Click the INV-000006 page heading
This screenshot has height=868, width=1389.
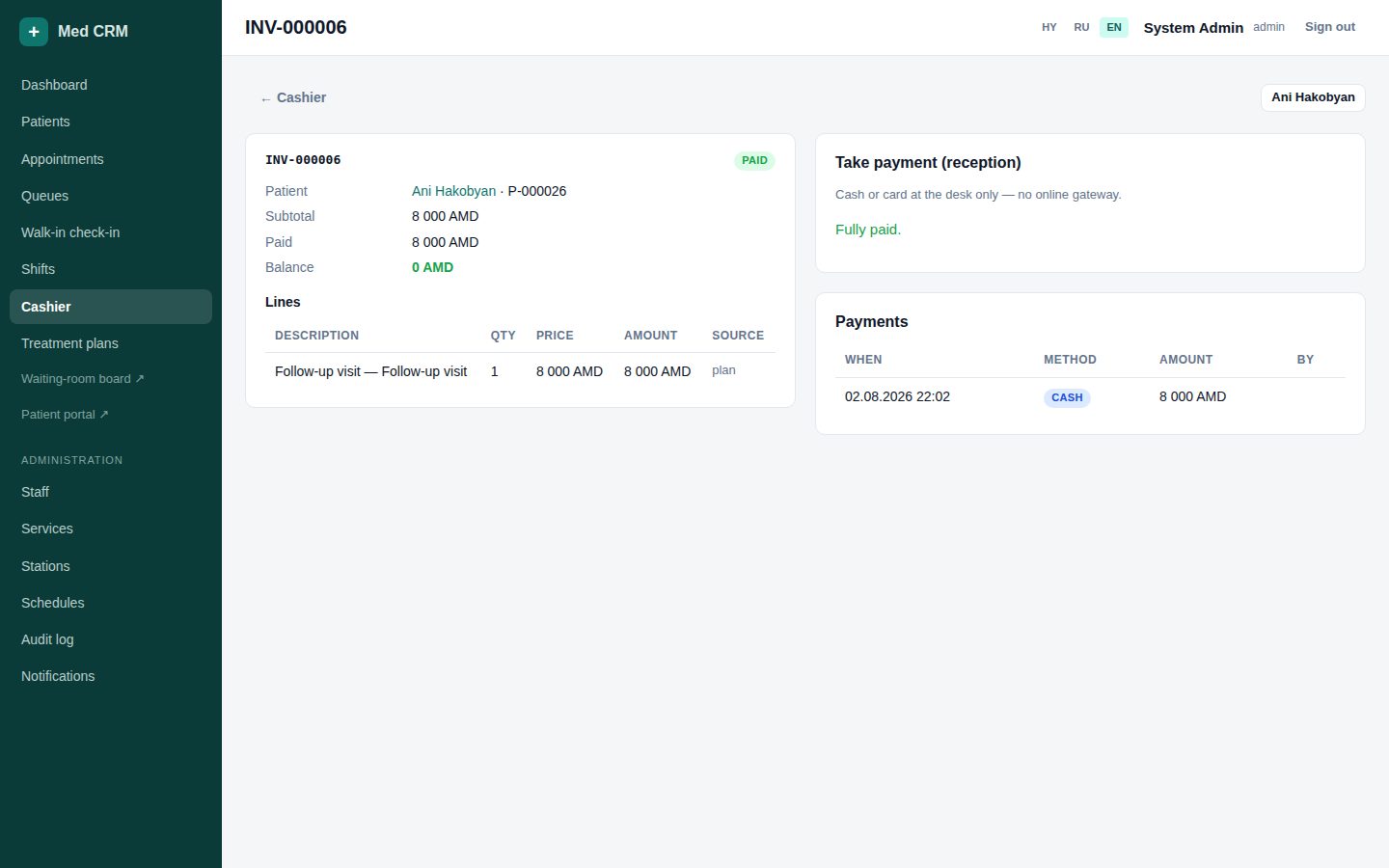point(296,27)
